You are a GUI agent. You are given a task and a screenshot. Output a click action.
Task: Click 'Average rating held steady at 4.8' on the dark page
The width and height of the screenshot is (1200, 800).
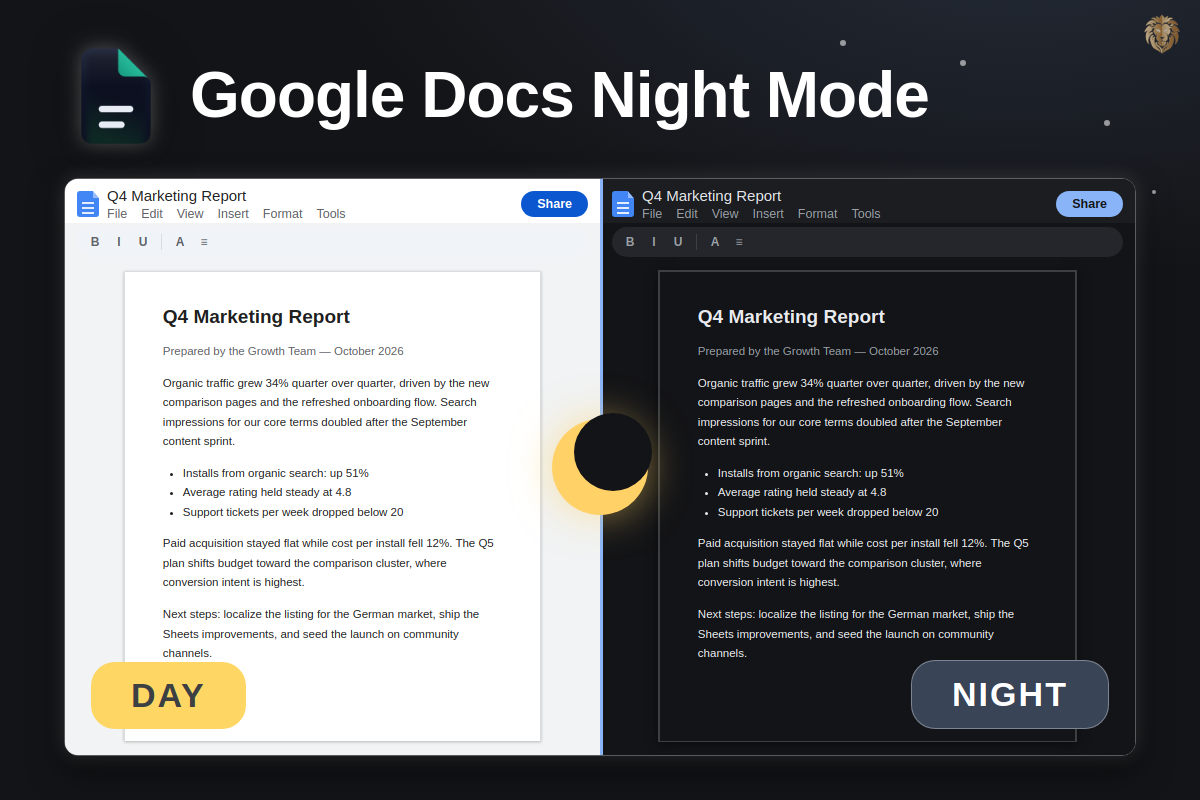coord(802,492)
